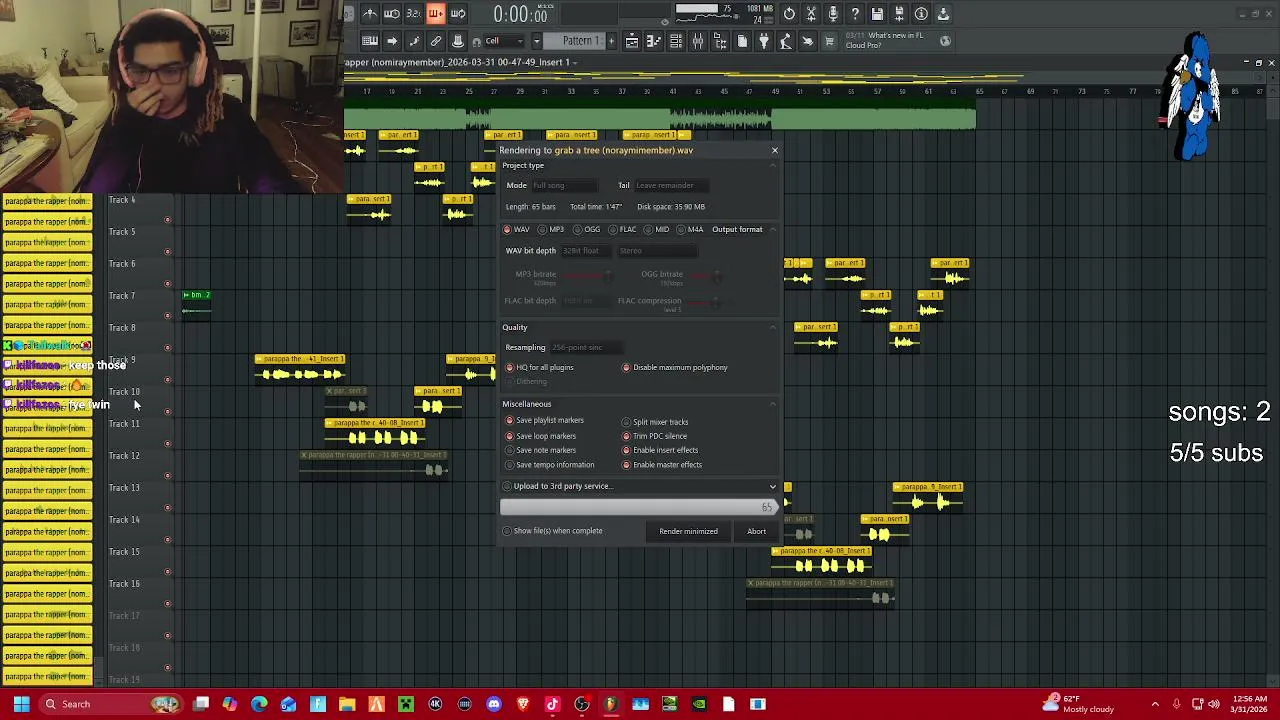This screenshot has height=720, width=1280.
Task: Toggle Trim PDC silence option
Action: (x=655, y=436)
